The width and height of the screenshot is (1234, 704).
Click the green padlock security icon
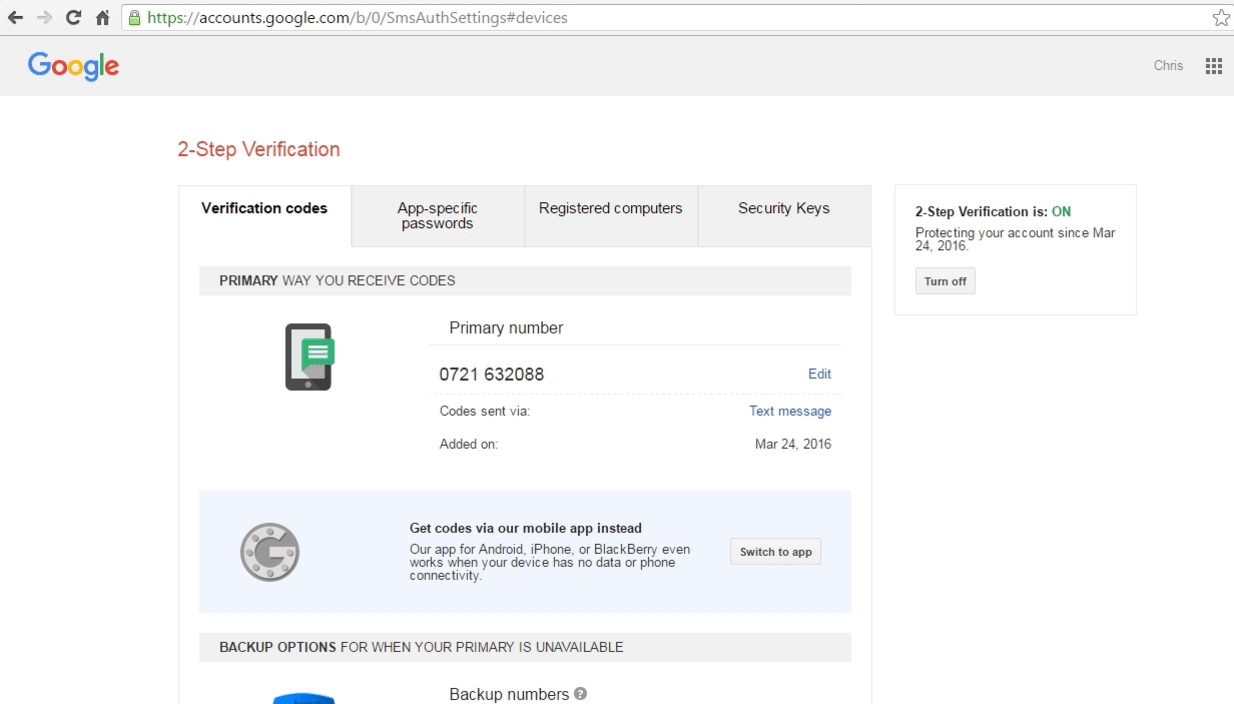coord(135,18)
